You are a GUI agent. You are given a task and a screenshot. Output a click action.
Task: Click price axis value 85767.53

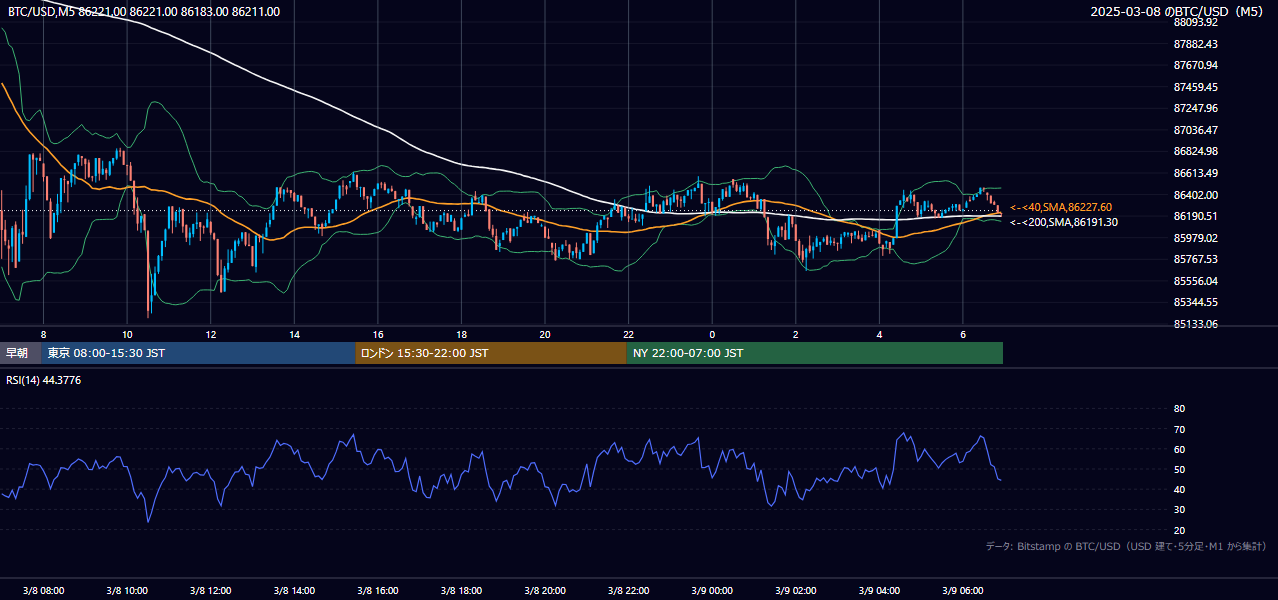point(1196,259)
